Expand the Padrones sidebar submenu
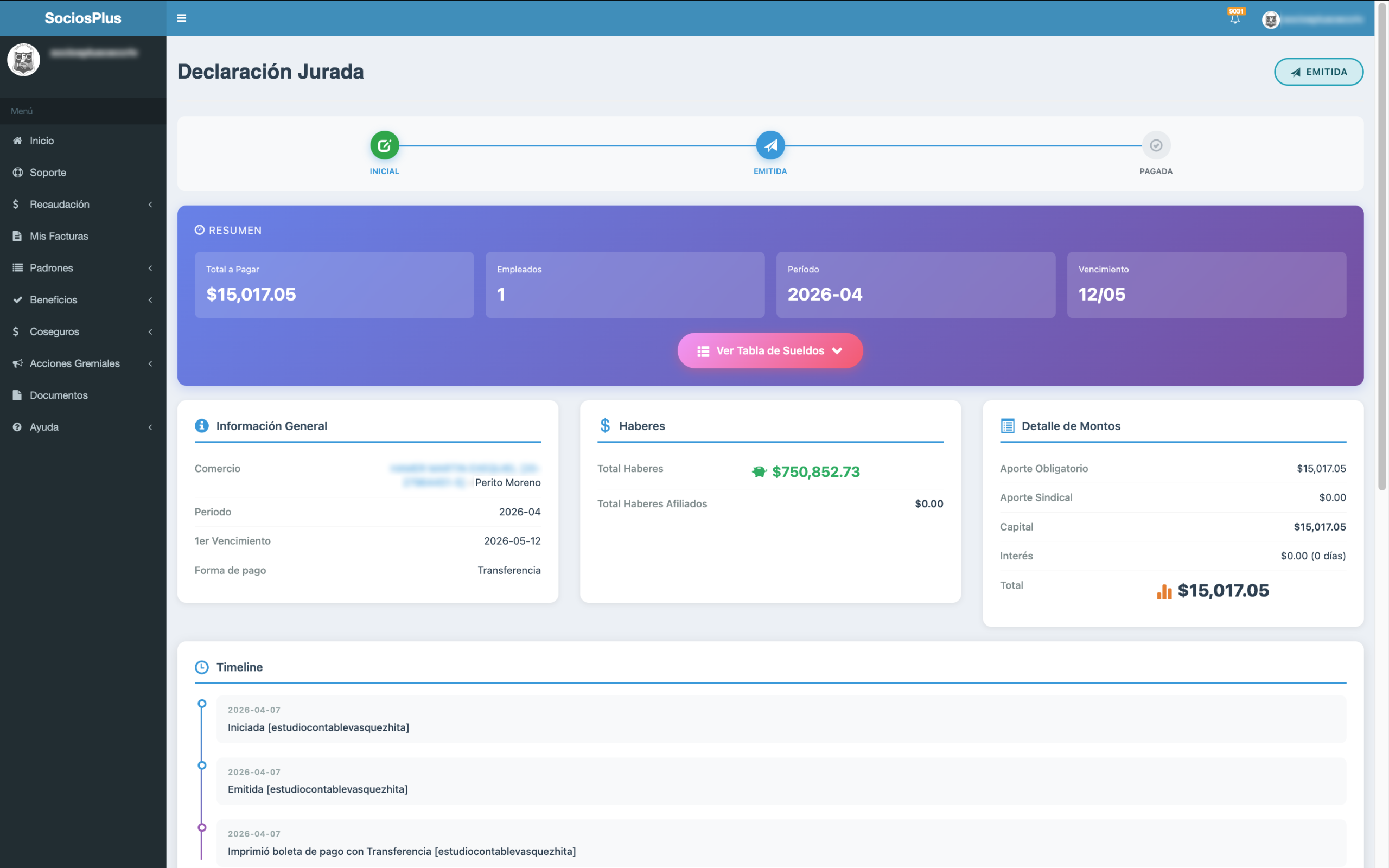This screenshot has height=868, width=1389. 52,268
